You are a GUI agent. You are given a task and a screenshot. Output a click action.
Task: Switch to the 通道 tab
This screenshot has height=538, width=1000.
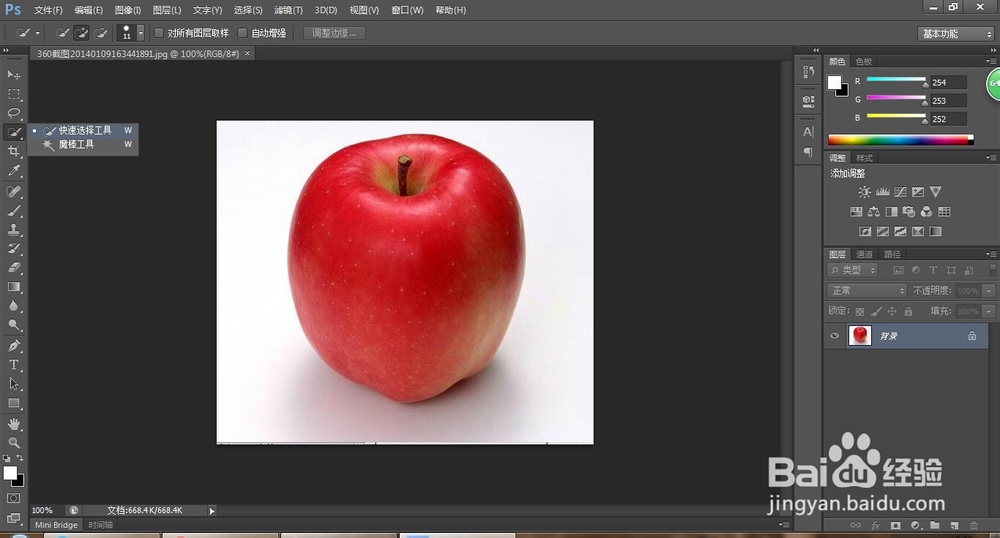click(864, 254)
